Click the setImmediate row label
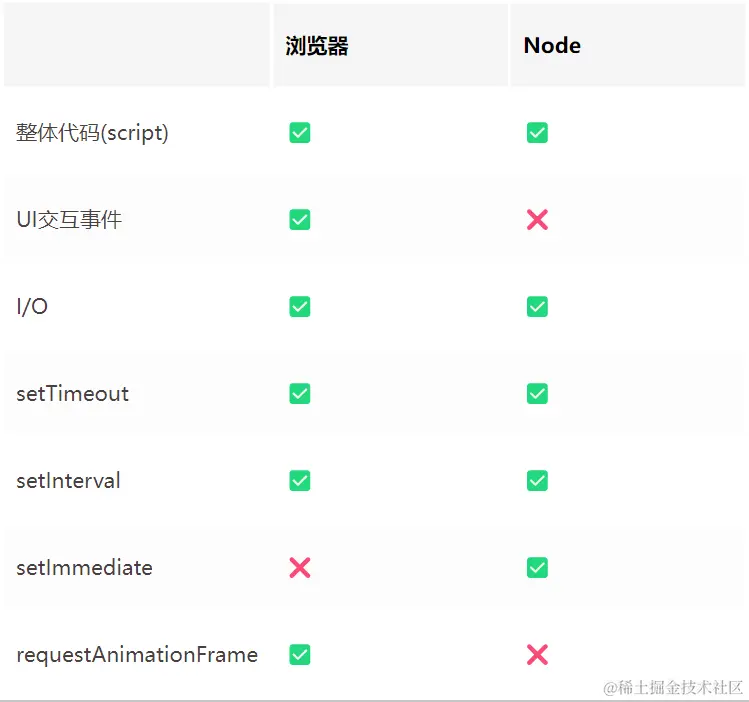Screen dimensions: 749x702 pyautogui.click(x=84, y=568)
